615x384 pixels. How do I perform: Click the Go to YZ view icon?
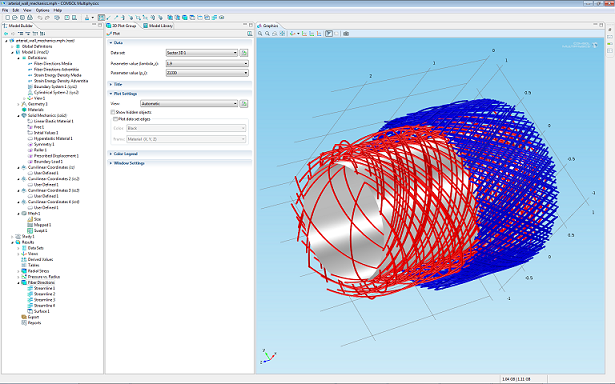pyautogui.click(x=312, y=34)
